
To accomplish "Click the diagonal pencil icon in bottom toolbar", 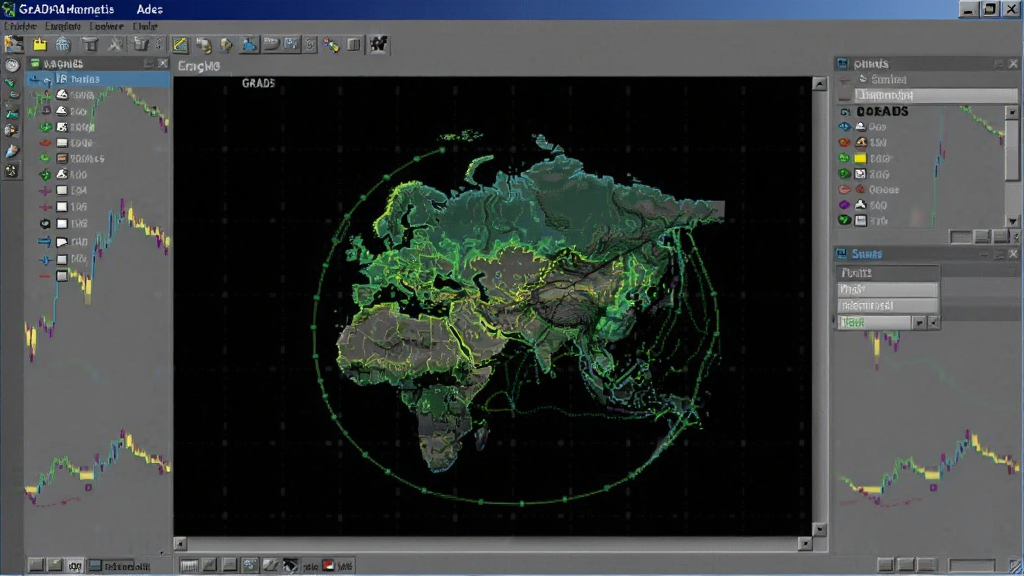I will click(270, 565).
